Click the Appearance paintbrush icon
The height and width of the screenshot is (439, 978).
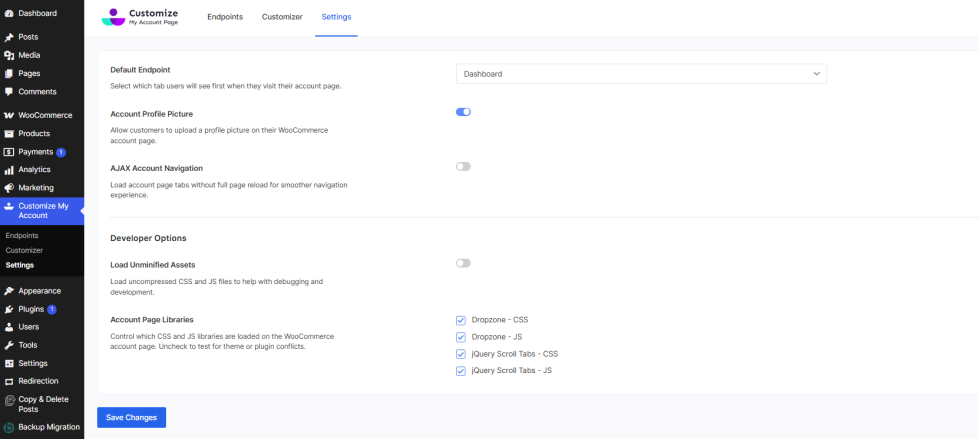[9, 291]
